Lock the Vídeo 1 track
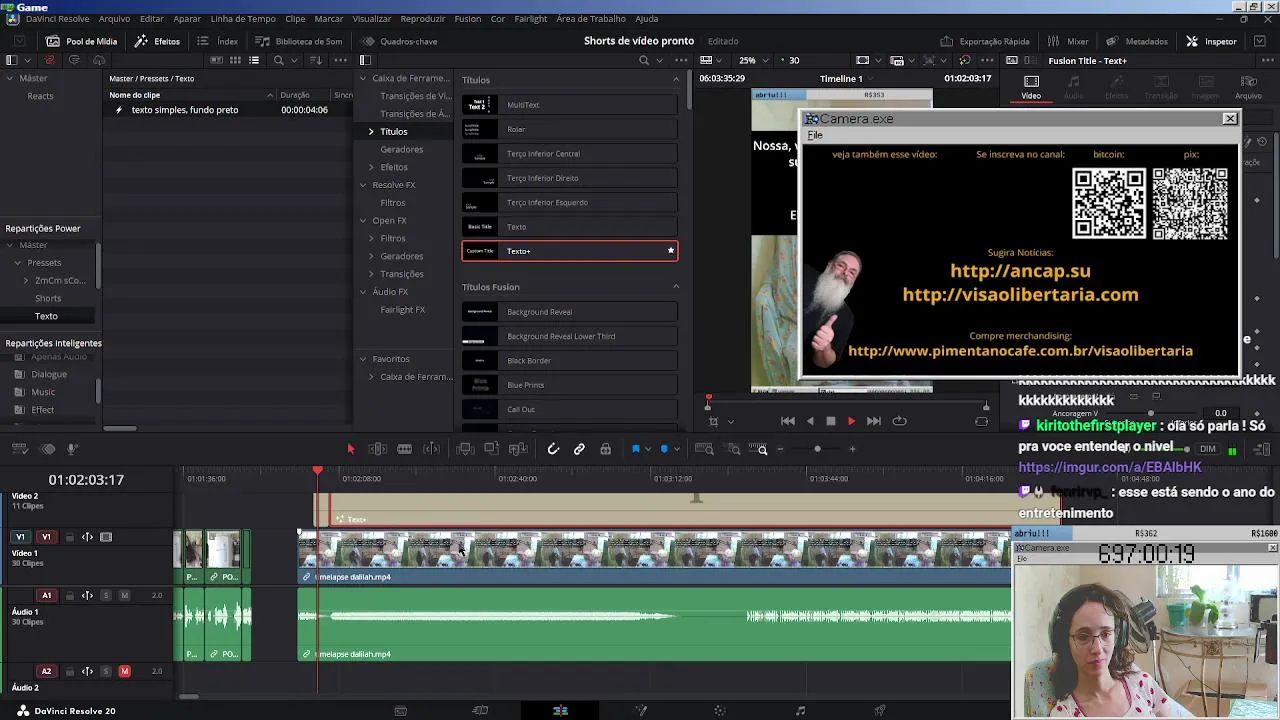1280x720 pixels. click(x=69, y=537)
